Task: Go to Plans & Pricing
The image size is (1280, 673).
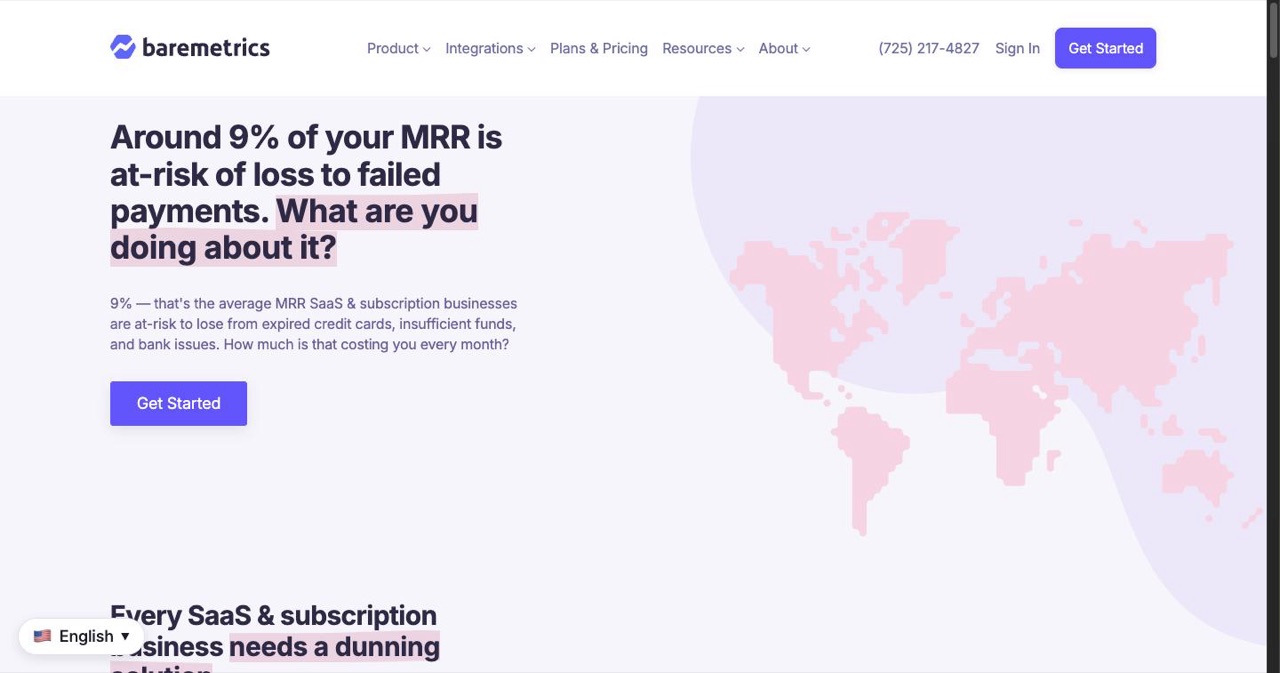Action: click(599, 48)
